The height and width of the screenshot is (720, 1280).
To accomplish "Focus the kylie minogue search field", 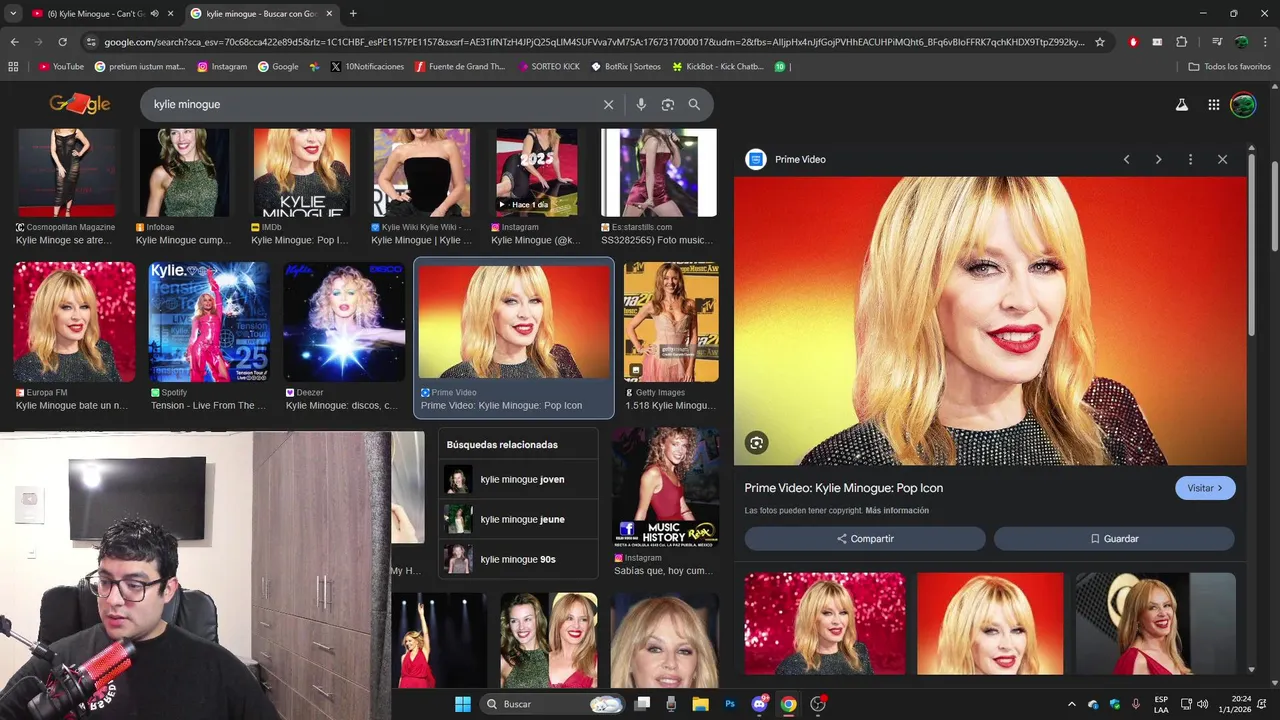I will point(370,104).
